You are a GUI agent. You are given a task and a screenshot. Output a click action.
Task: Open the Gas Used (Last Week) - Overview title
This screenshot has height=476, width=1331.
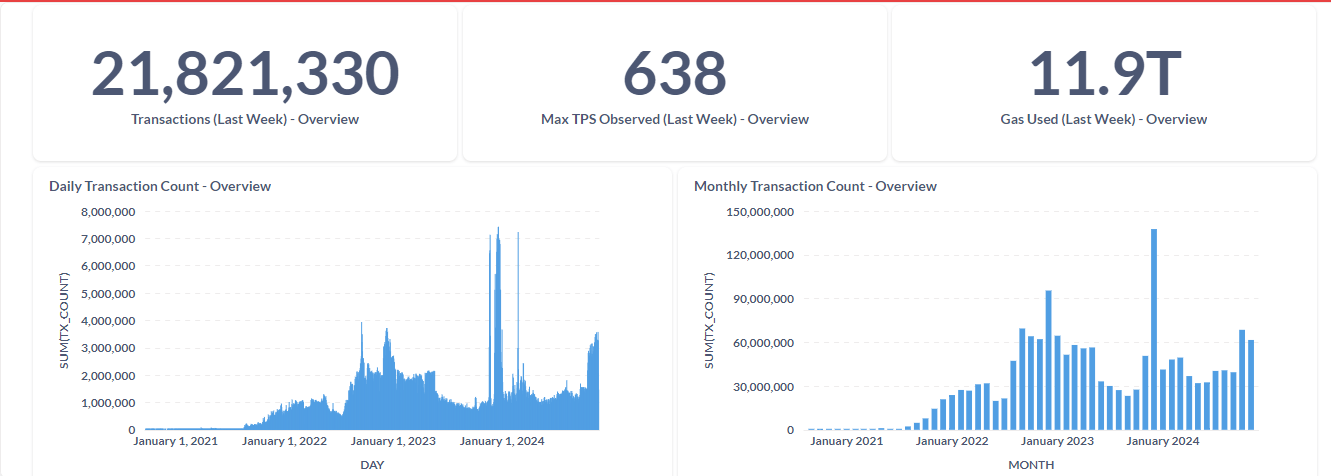pos(1104,119)
